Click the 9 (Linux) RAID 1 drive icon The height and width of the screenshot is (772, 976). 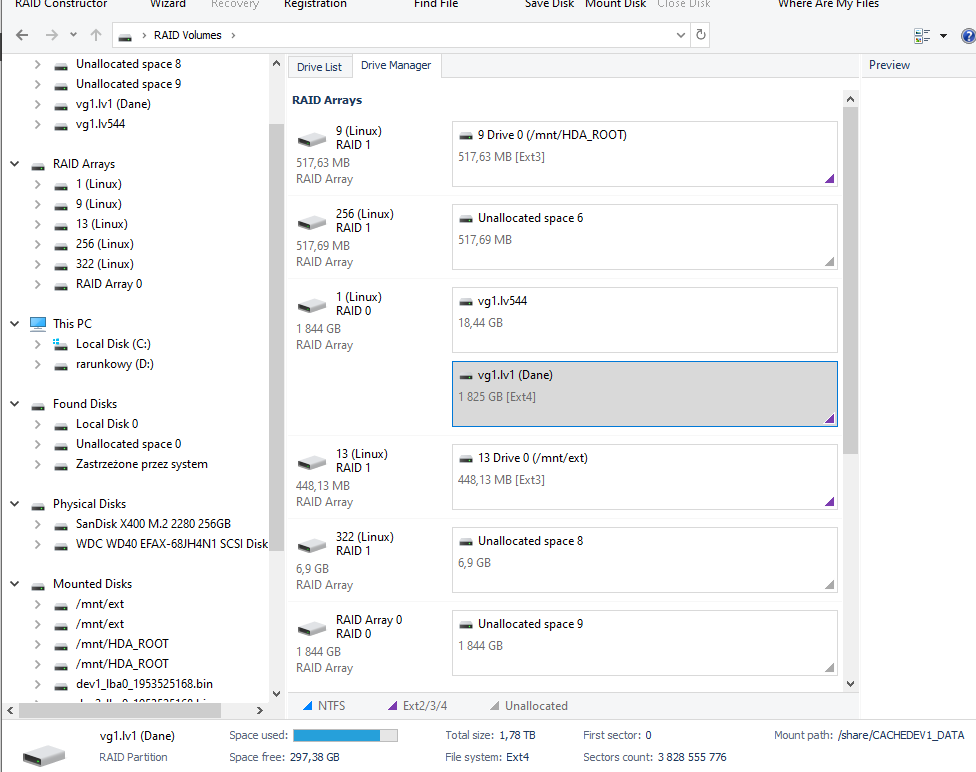coord(312,139)
